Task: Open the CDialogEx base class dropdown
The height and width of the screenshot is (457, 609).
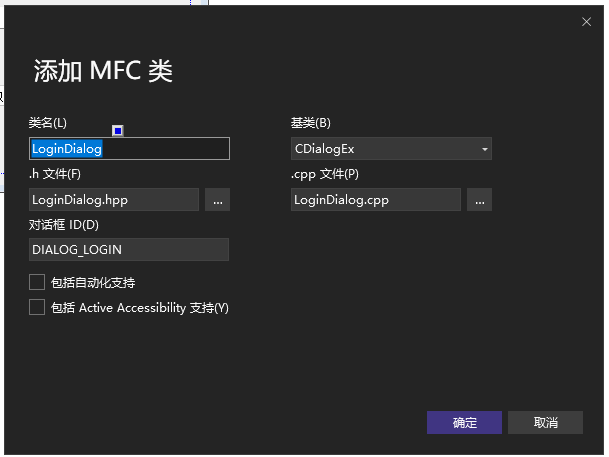Action: pos(391,149)
